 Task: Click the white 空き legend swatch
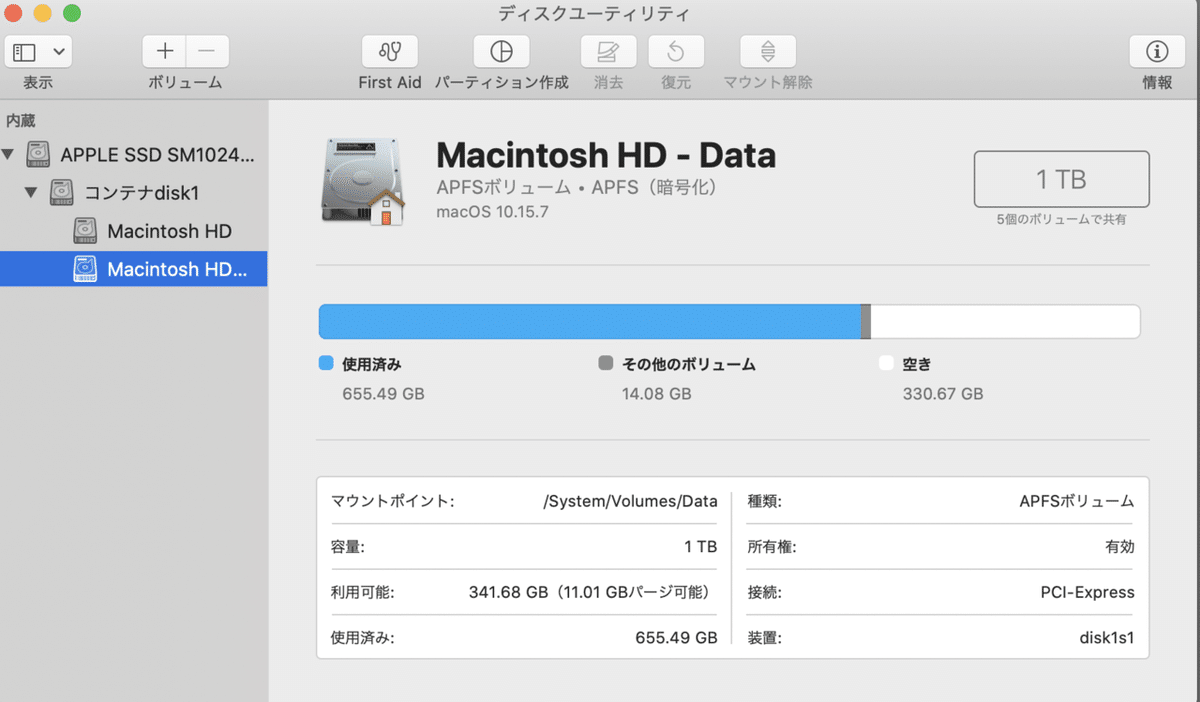[x=885, y=364]
